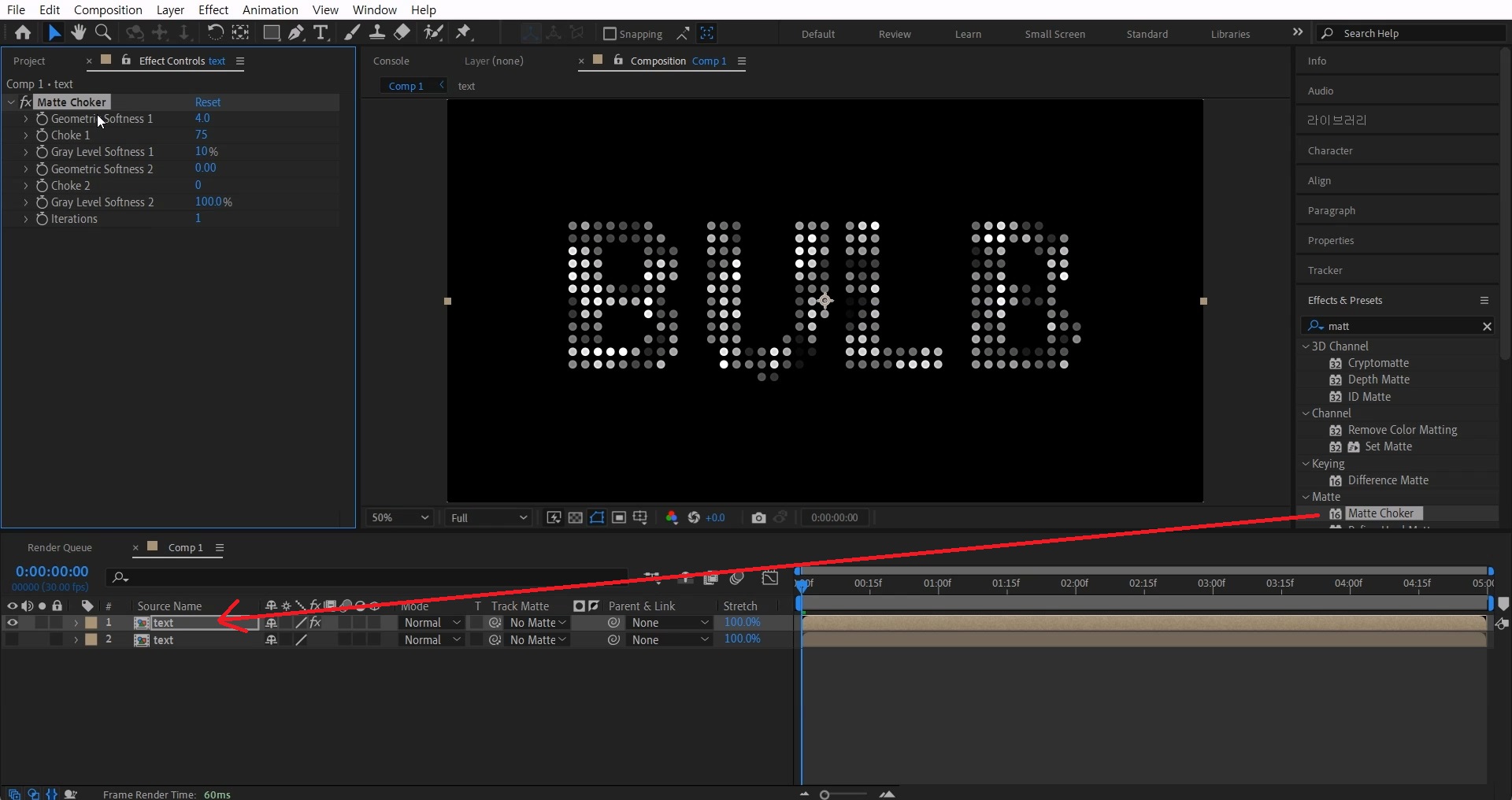Open the timeline Comp 1 panel menu
Screen dimensions: 1512x800
pos(220,547)
